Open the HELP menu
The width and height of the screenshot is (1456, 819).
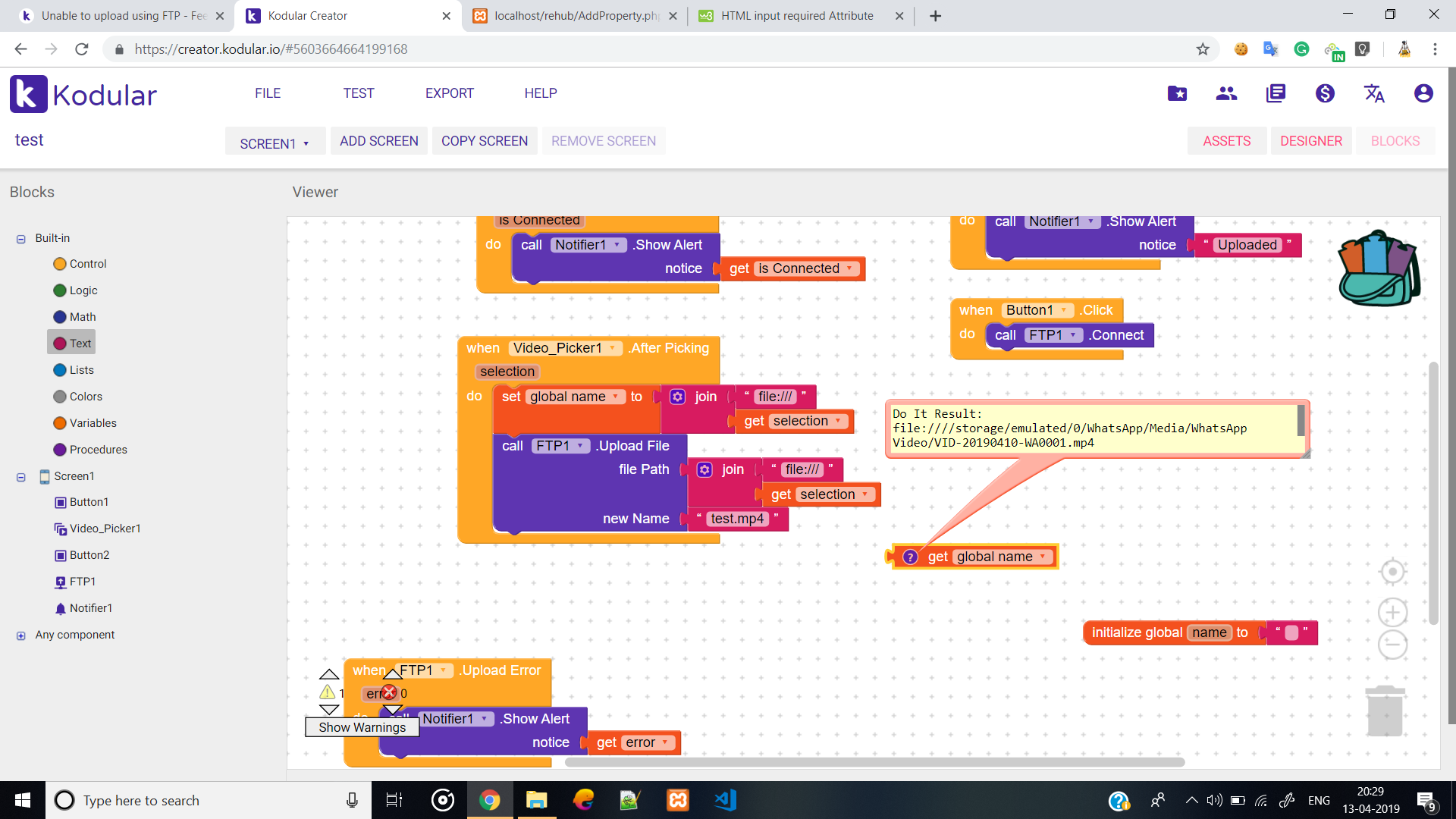pyautogui.click(x=541, y=93)
